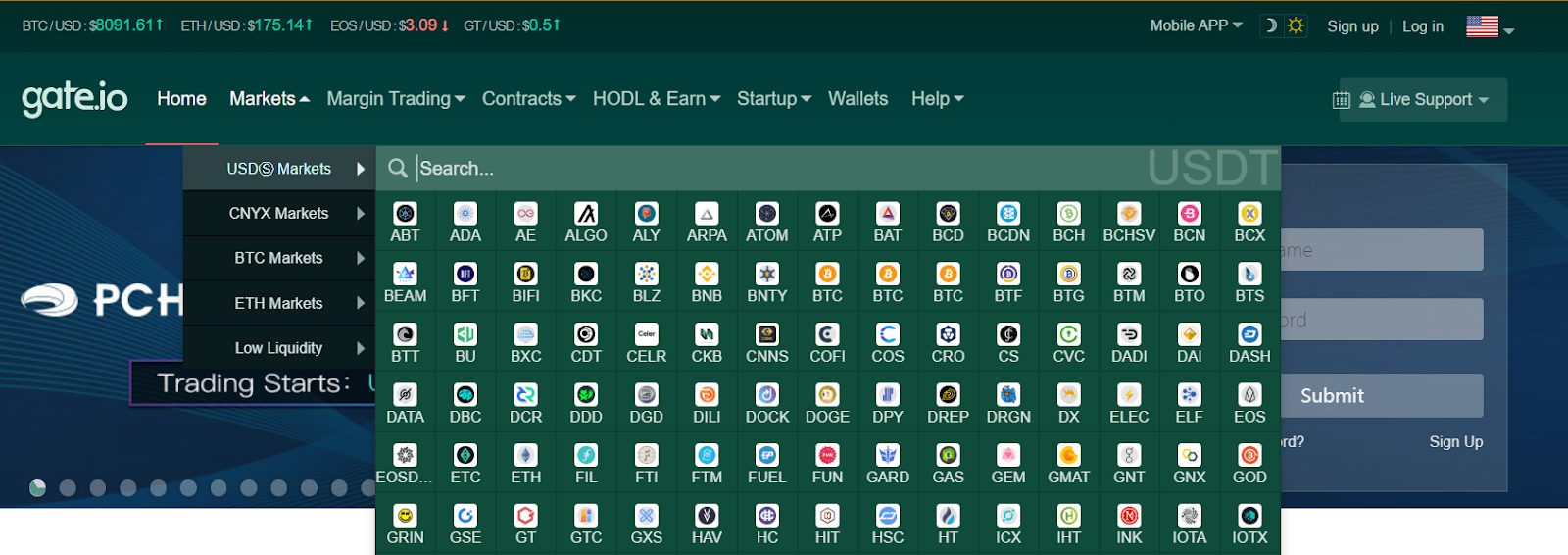This screenshot has height=555, width=1568.
Task: Open the Mobile APP dropdown
Action: click(1196, 25)
